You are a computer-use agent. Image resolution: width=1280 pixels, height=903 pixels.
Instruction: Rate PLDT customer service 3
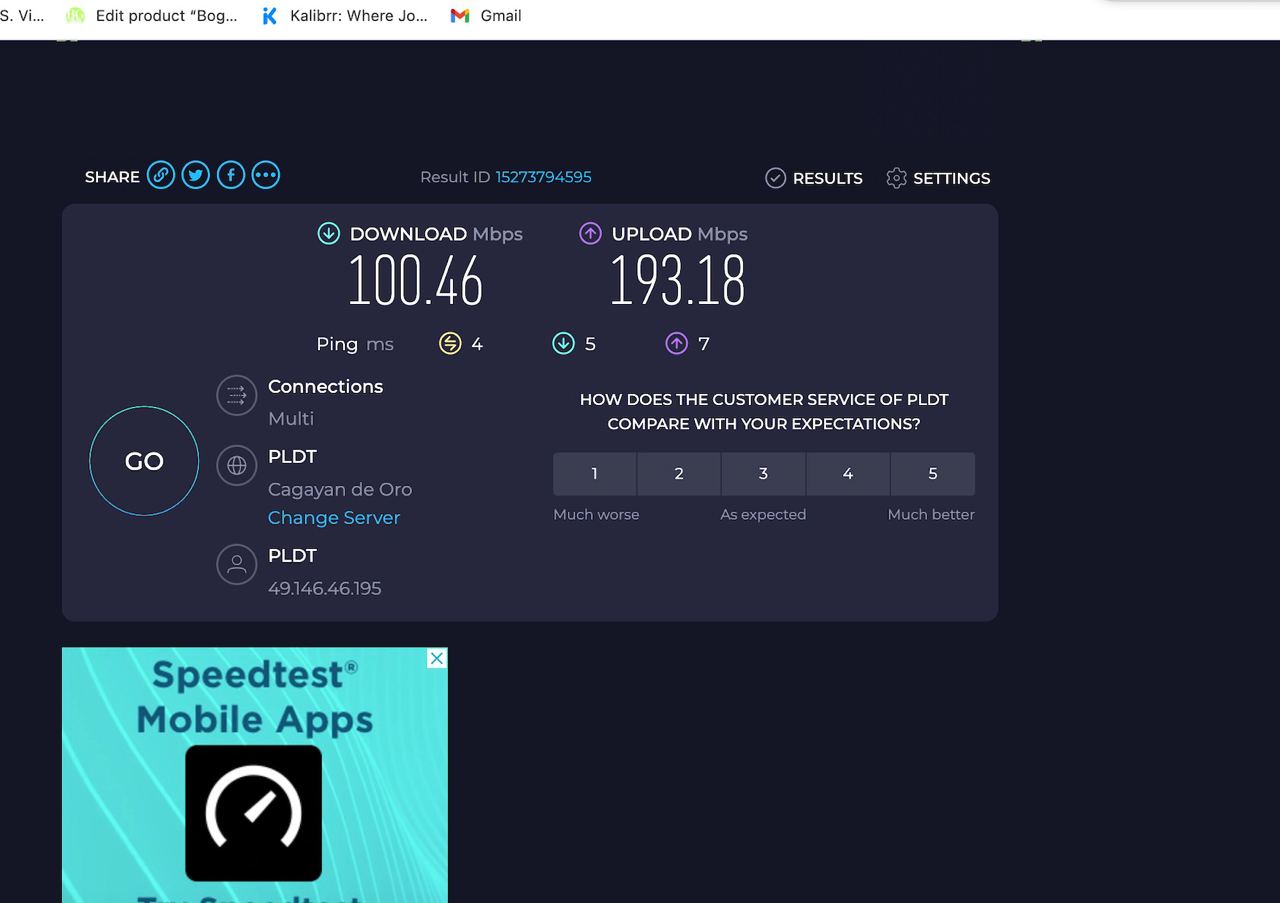(x=763, y=474)
